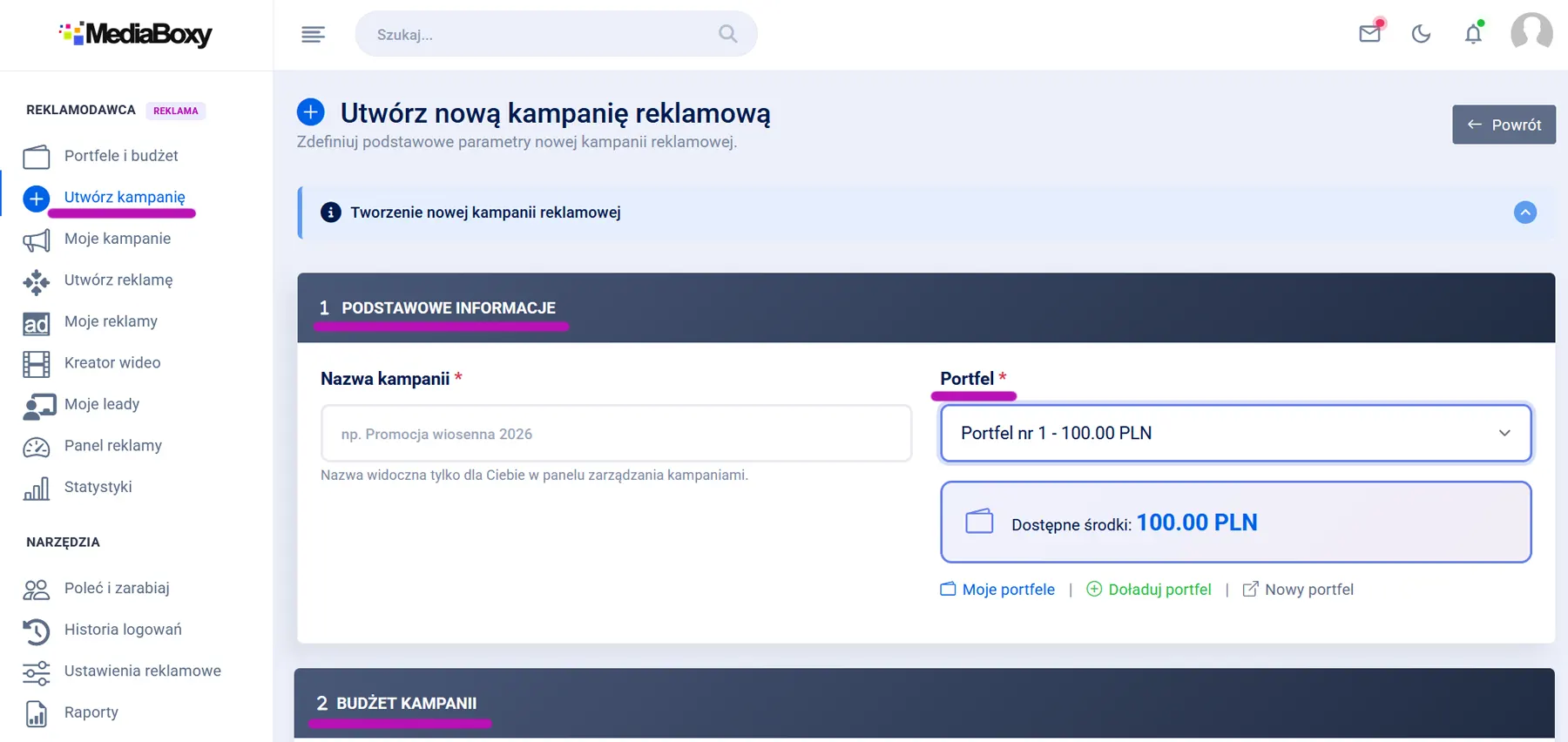Screen dimensions: 1568x742
Task: Open the Portfel dropdown
Action: pyautogui.click(x=1236, y=433)
